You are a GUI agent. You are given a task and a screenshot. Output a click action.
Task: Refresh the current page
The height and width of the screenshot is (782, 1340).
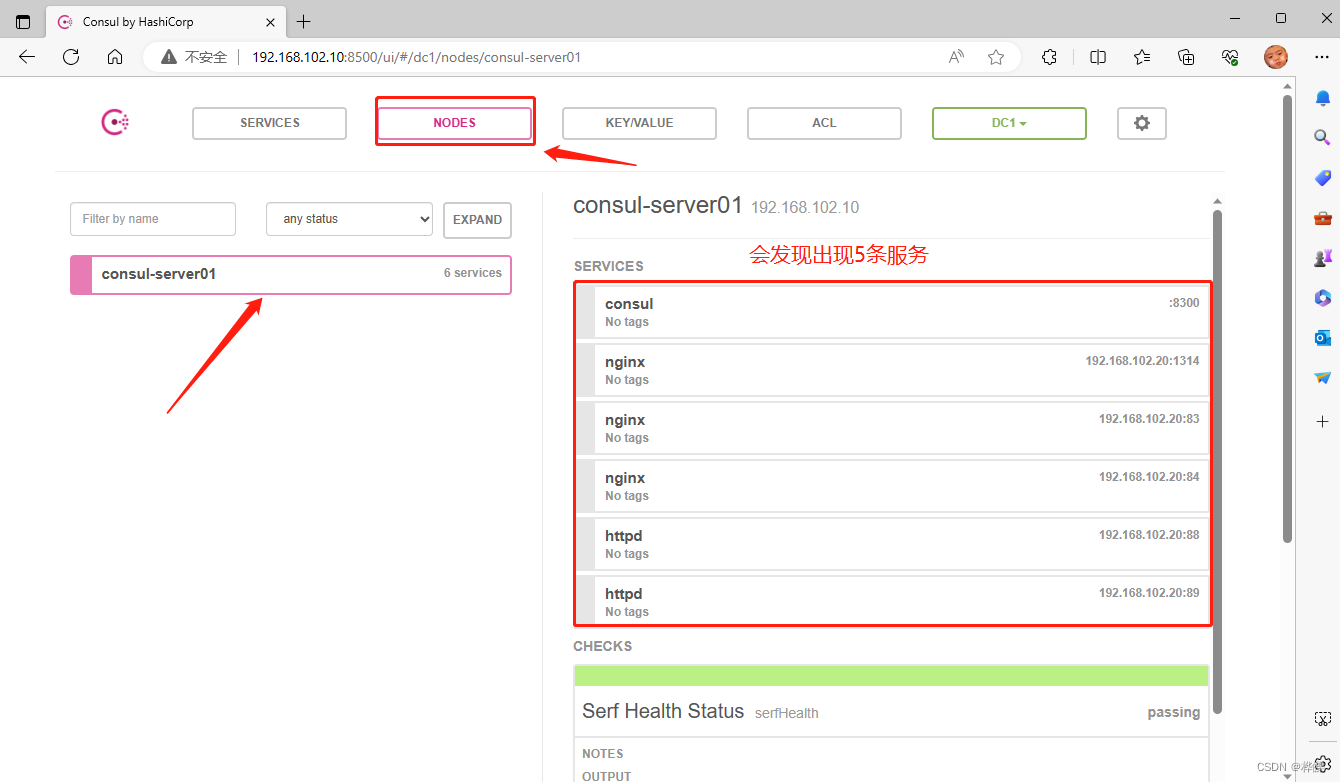click(x=71, y=57)
